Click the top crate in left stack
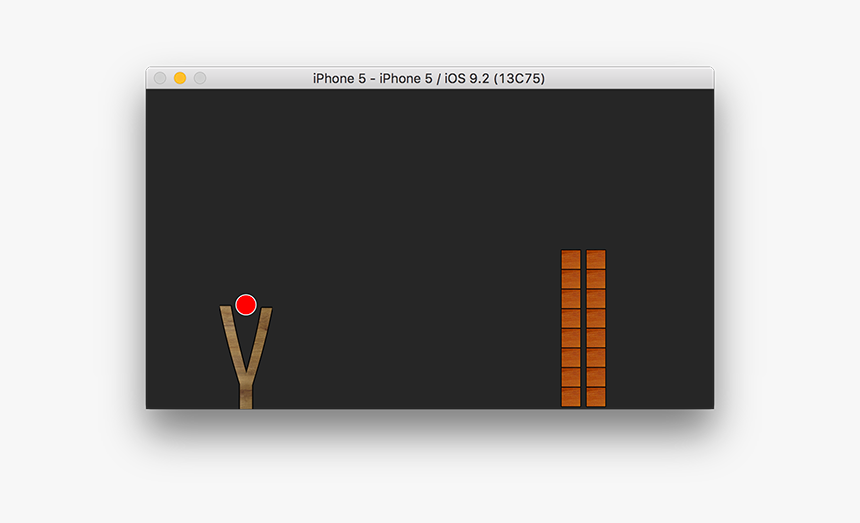The height and width of the screenshot is (523, 860). [x=571, y=260]
